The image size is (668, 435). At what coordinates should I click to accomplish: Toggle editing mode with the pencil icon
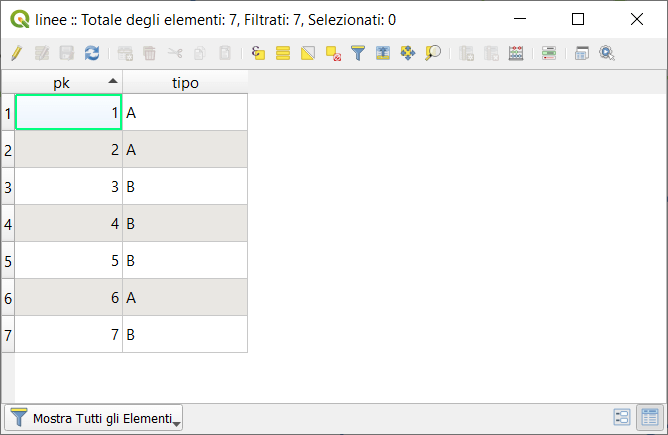(x=16, y=53)
